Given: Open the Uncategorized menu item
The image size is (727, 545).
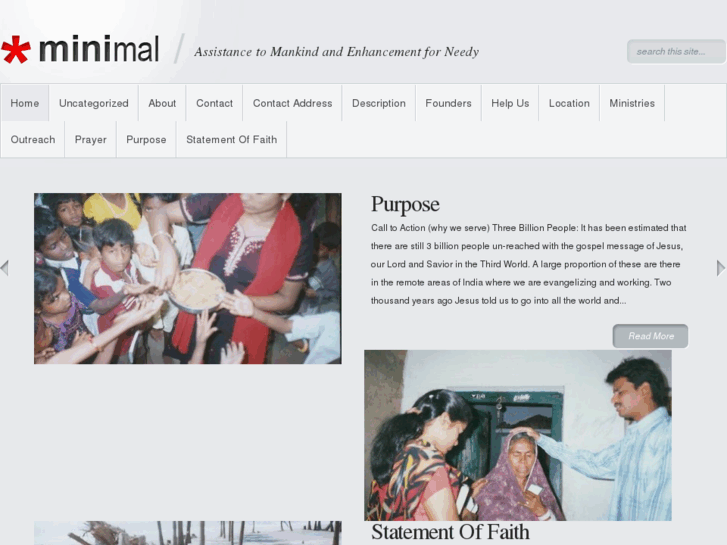Looking at the screenshot, I should click(x=94, y=103).
